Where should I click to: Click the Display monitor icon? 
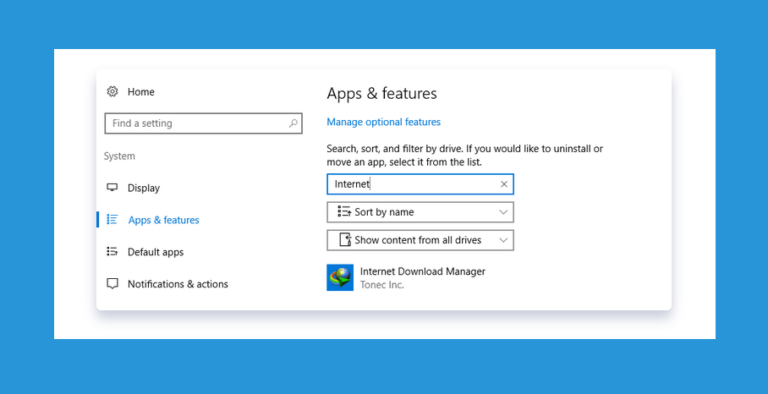pyautogui.click(x=112, y=187)
